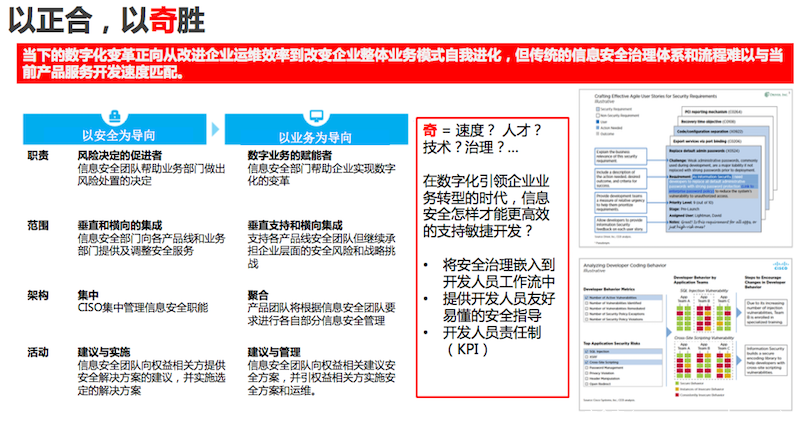
Task: Select the 以业务为导向 header box
Action: tap(316, 130)
